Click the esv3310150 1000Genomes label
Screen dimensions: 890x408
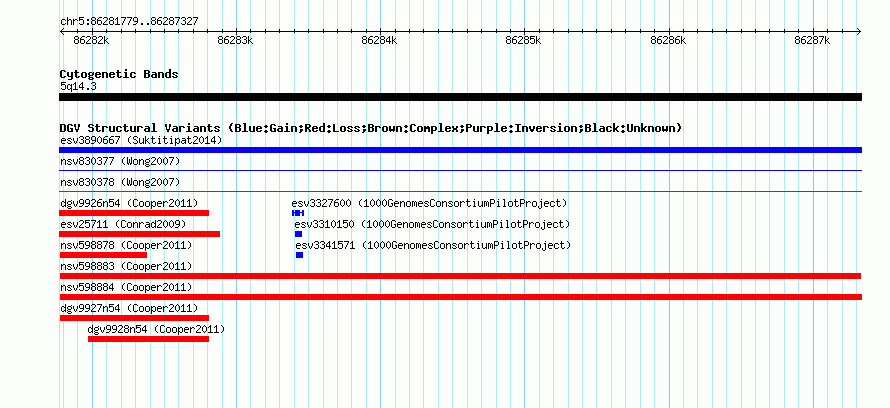pos(432,224)
